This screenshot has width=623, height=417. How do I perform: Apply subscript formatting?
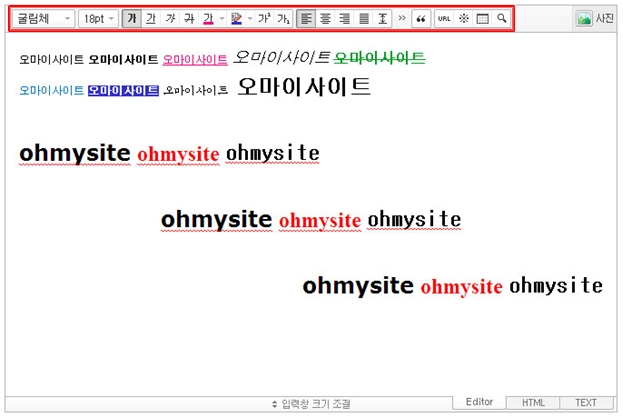[283, 19]
